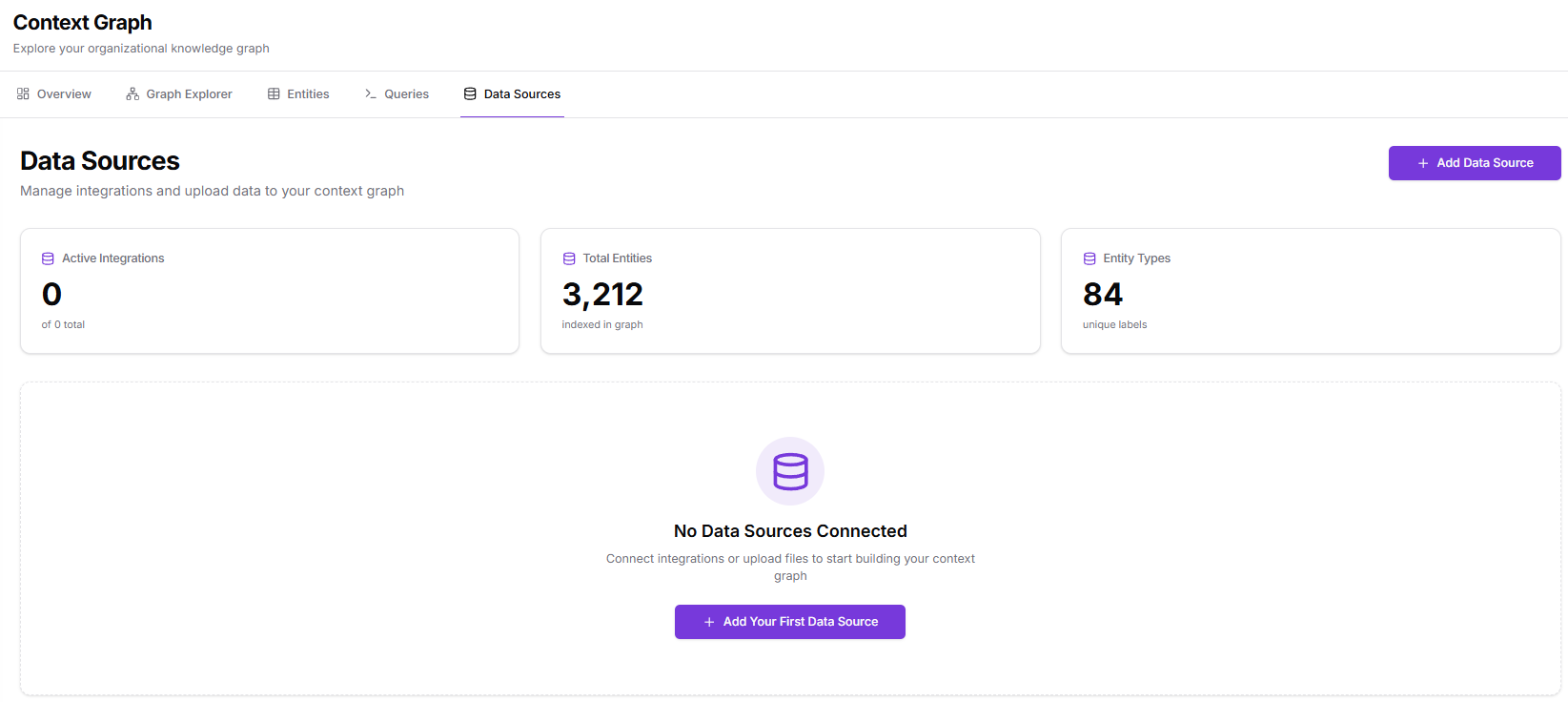
Task: Click the Active Integrations label
Action: point(113,258)
